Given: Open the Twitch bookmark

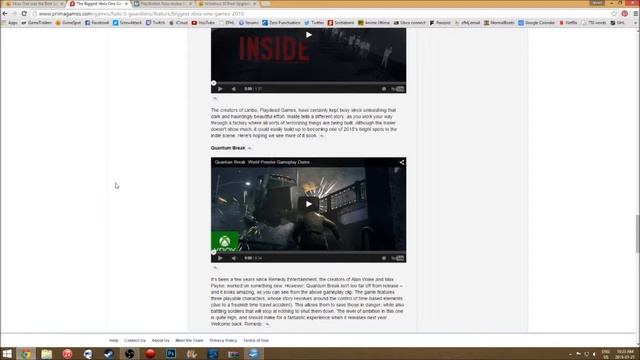Looking at the screenshot, I should pyautogui.click(x=156, y=23).
